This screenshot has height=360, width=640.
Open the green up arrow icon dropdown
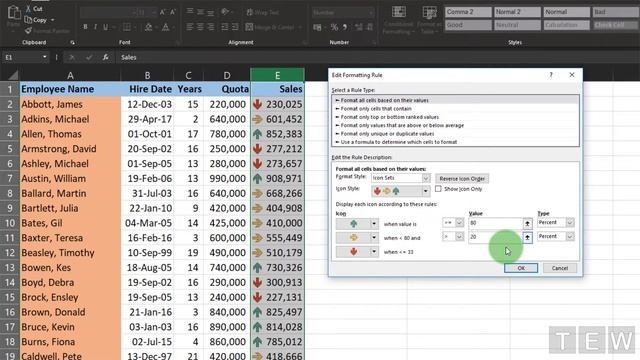pyautogui.click(x=373, y=224)
